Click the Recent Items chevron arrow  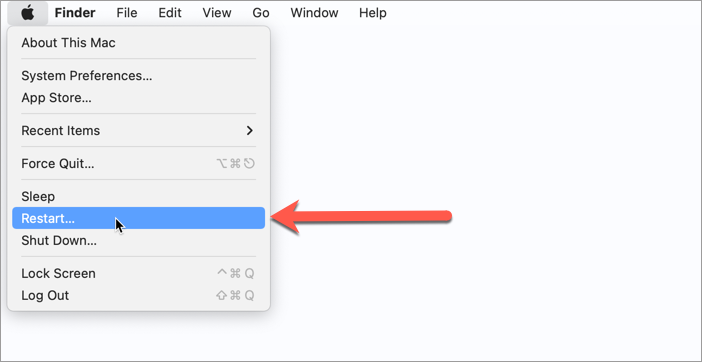(x=250, y=131)
